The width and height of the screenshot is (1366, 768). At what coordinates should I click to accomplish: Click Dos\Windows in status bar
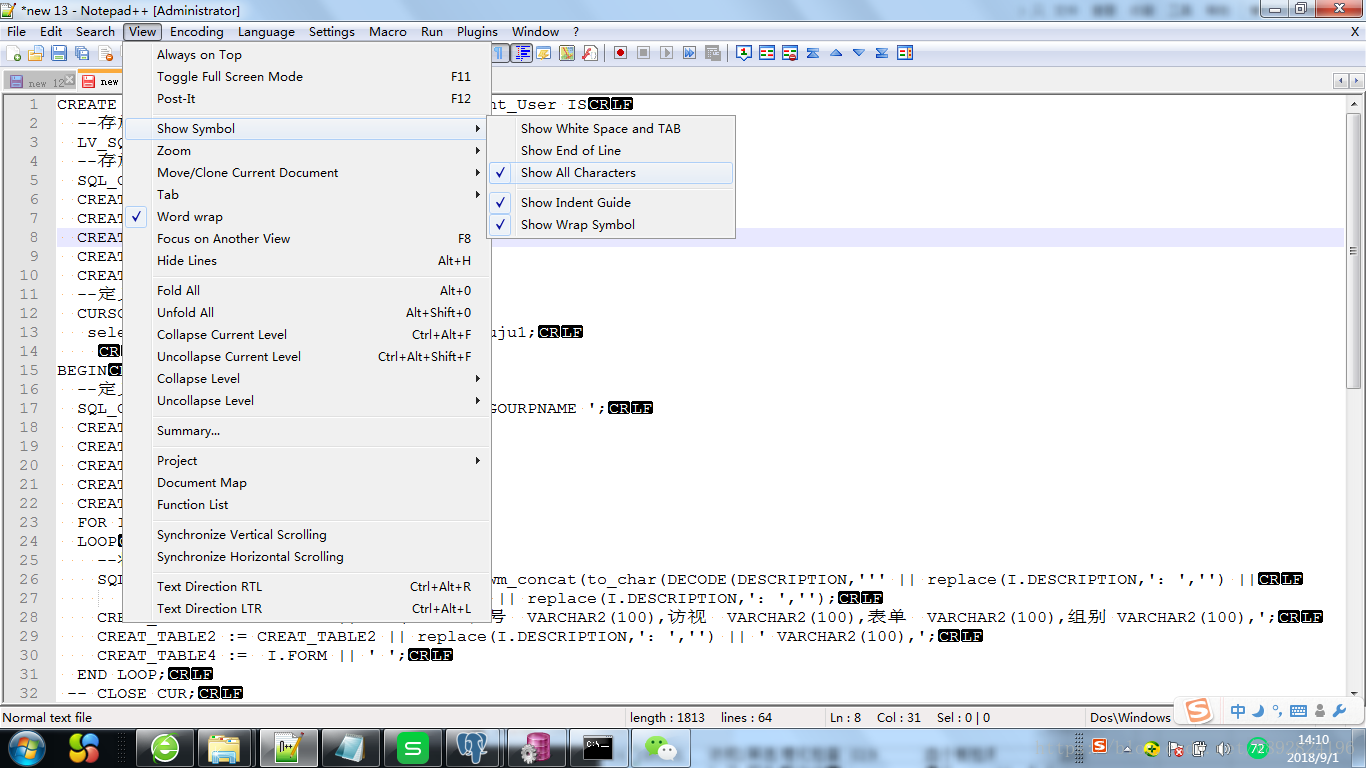(x=1130, y=717)
